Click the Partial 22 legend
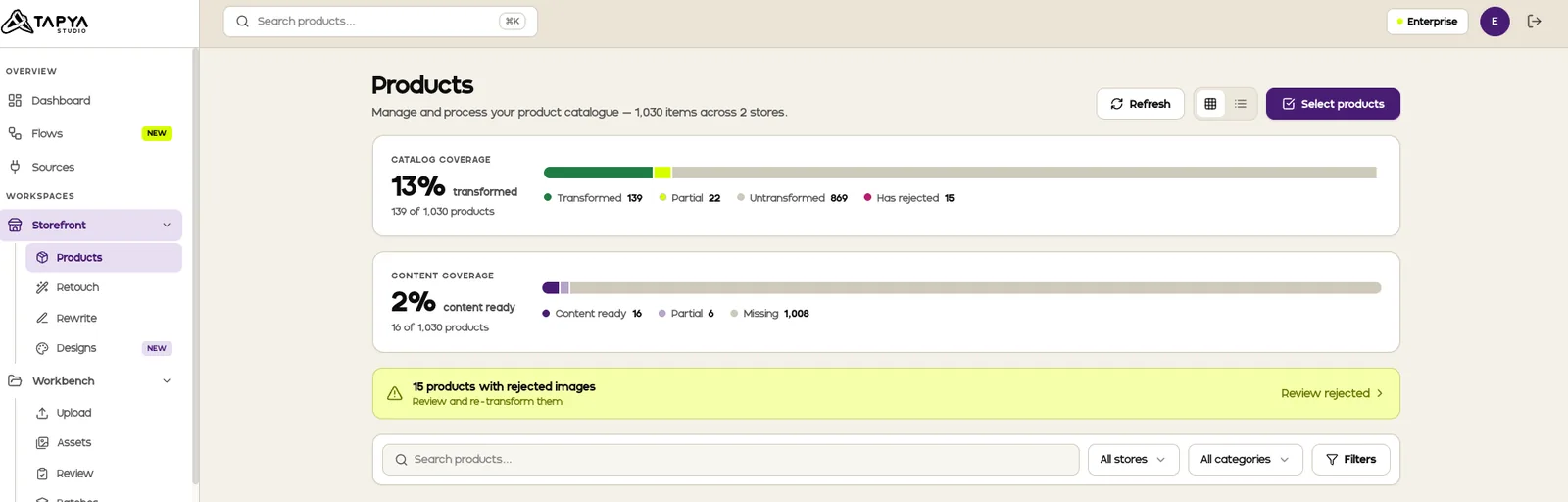The width and height of the screenshot is (1568, 502). [x=690, y=198]
